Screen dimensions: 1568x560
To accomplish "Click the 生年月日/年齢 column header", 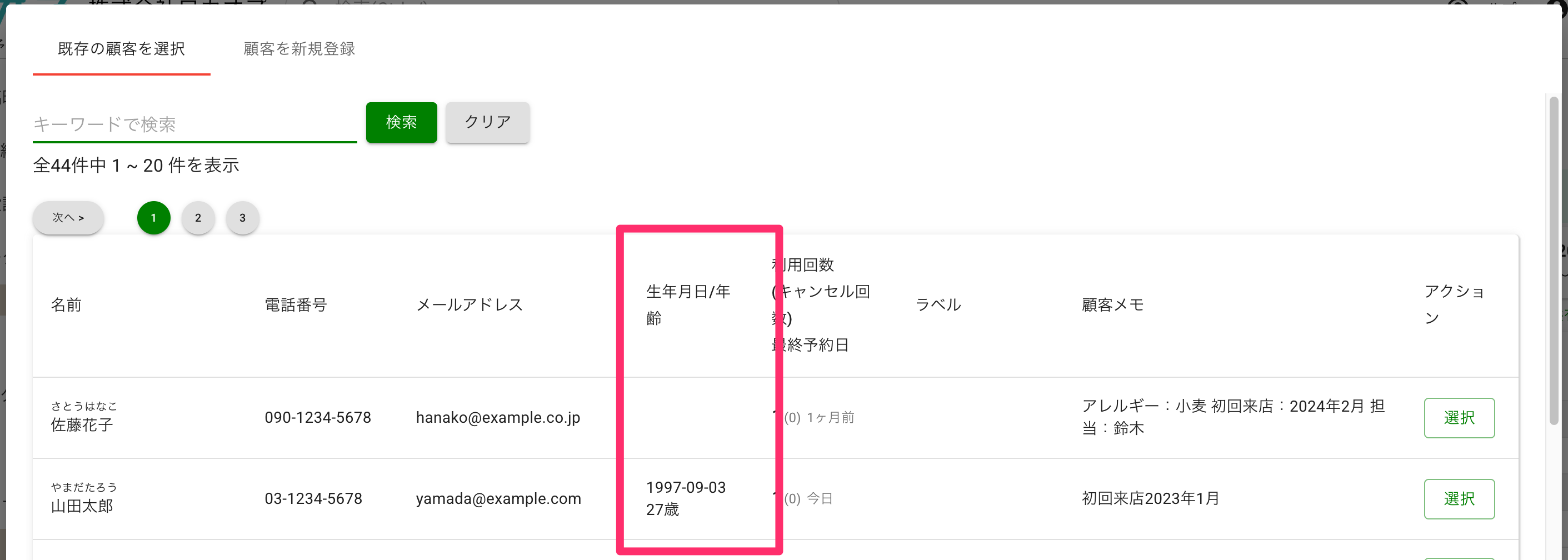I will tap(688, 305).
